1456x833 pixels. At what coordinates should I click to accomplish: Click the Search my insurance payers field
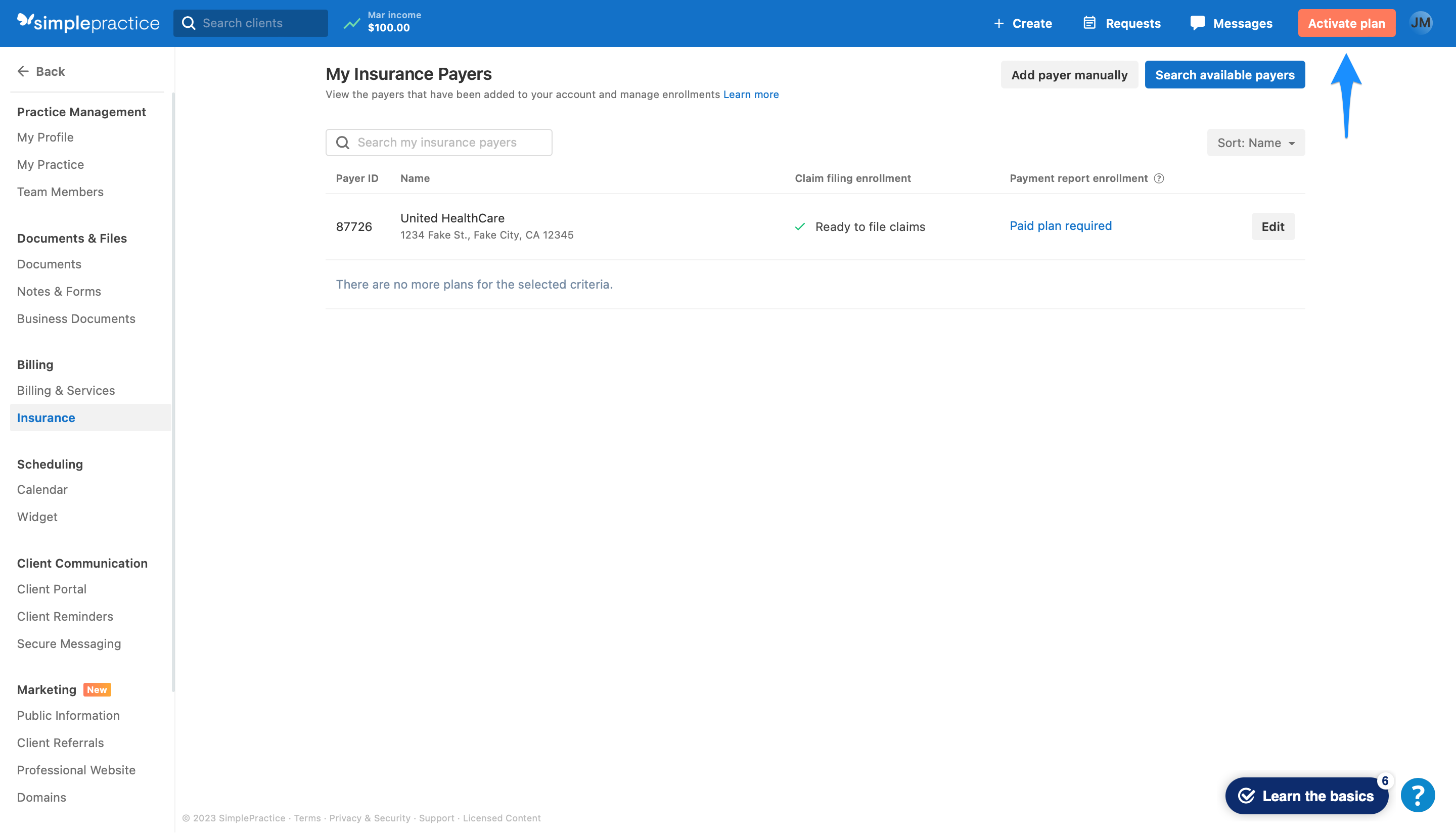(x=438, y=142)
